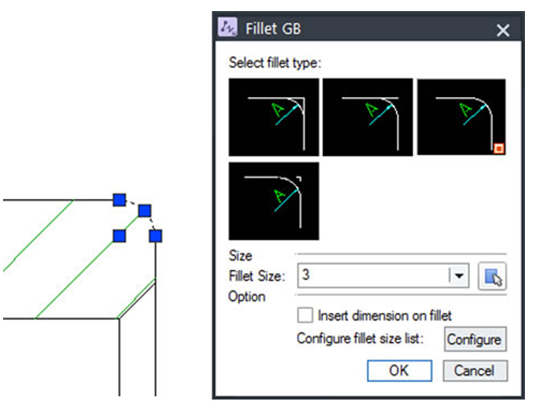This screenshot has width=542, height=413.
Task: Choose the second fillet type with horizontal extension
Action: pyautogui.click(x=368, y=117)
